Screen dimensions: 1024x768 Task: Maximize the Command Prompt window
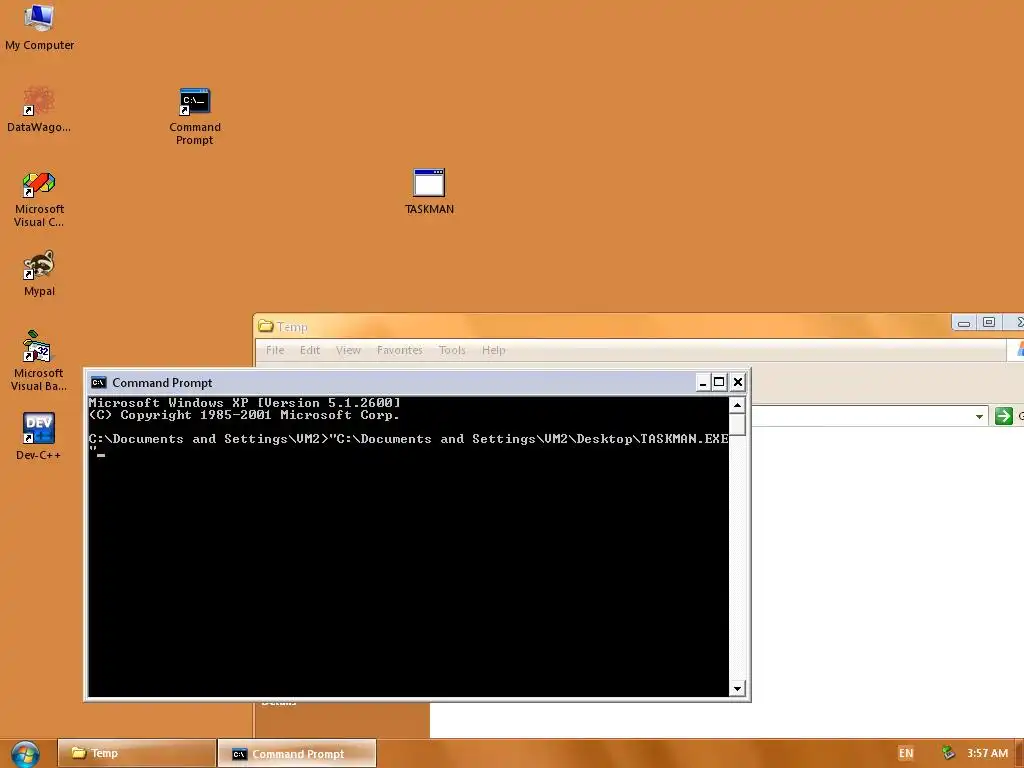[719, 383]
